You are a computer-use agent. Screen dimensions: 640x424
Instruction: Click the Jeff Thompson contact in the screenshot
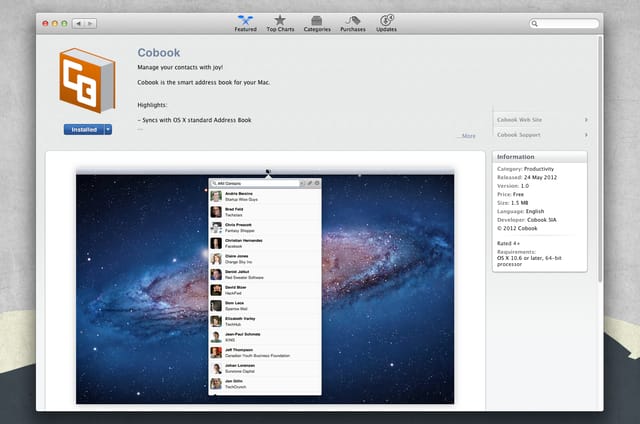click(x=265, y=353)
